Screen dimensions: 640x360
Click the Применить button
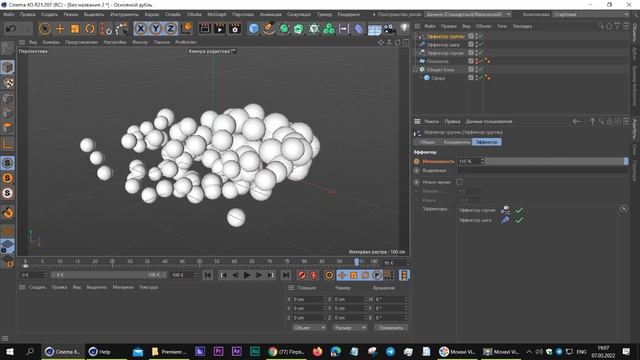pyautogui.click(x=391, y=328)
